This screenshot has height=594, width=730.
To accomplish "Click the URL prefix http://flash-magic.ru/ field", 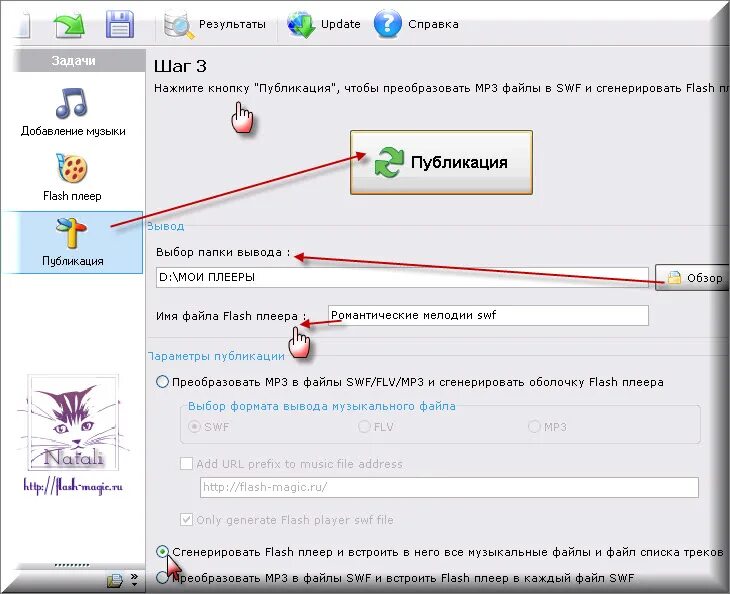I will 449,487.
